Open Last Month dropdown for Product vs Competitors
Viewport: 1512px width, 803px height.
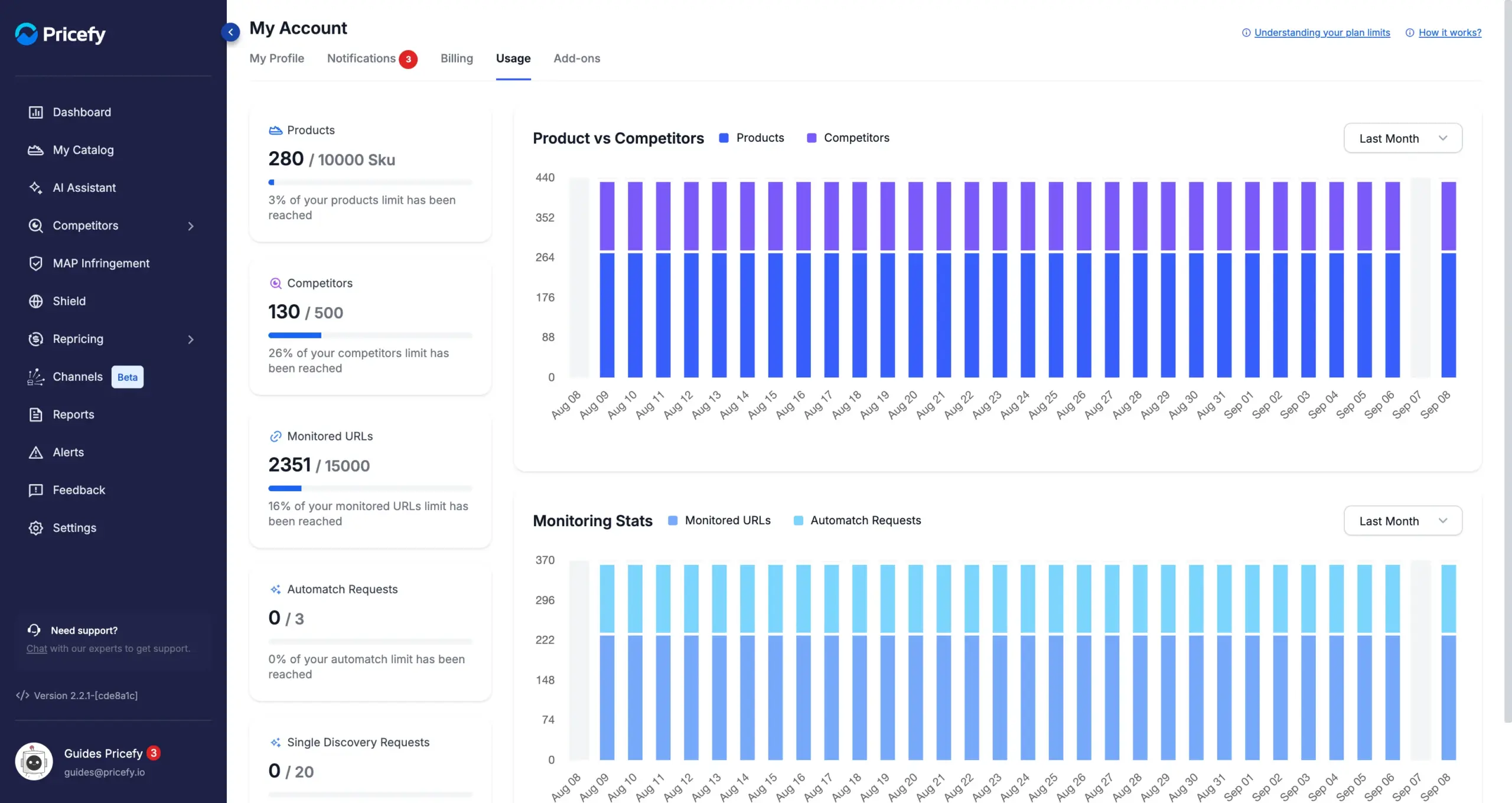[x=1403, y=138]
